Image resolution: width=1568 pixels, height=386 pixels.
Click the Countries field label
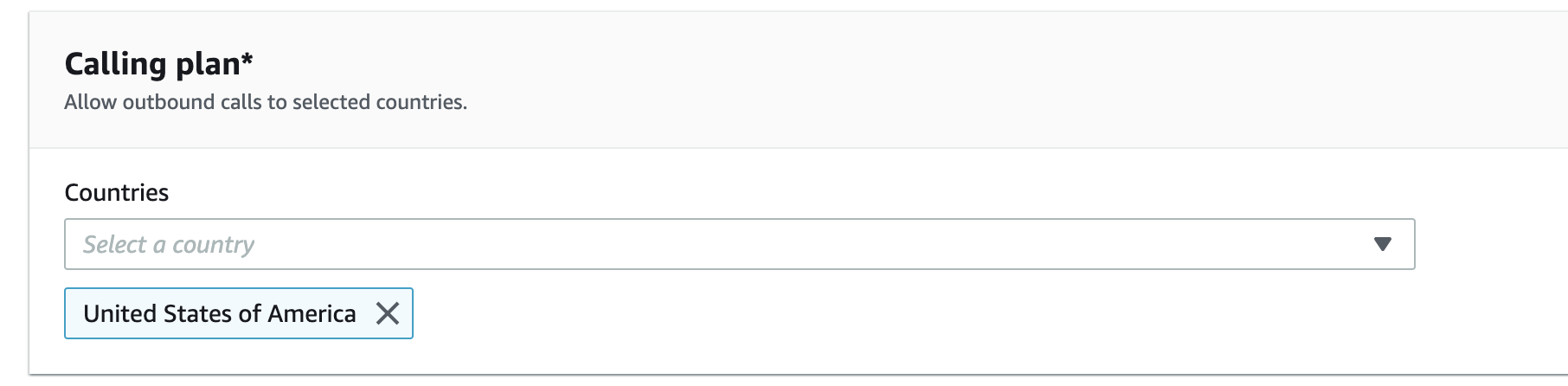(117, 192)
